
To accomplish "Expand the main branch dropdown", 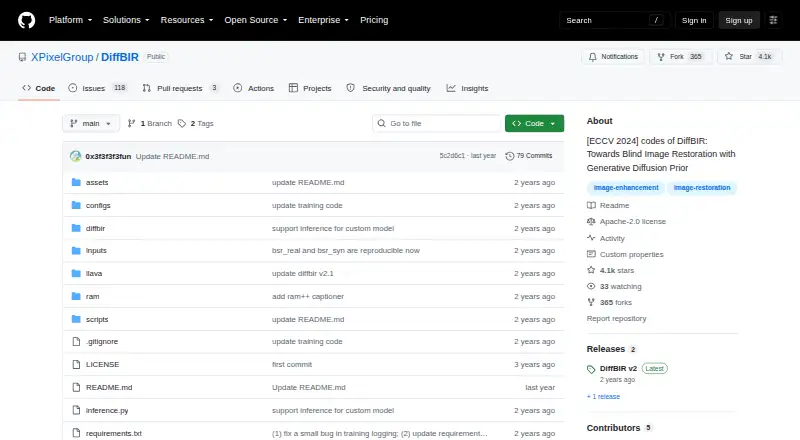I will [91, 124].
